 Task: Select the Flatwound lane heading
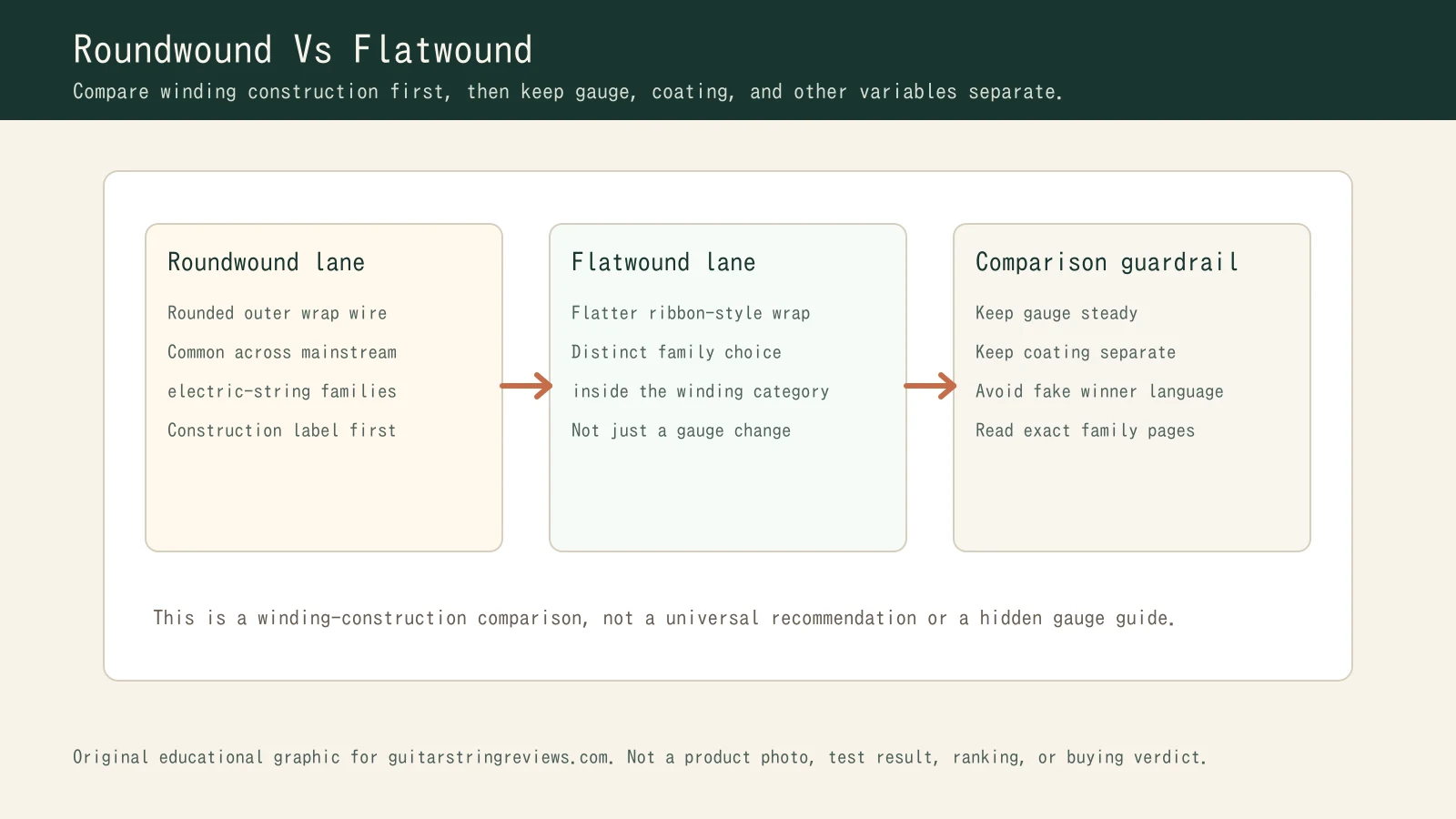662,262
